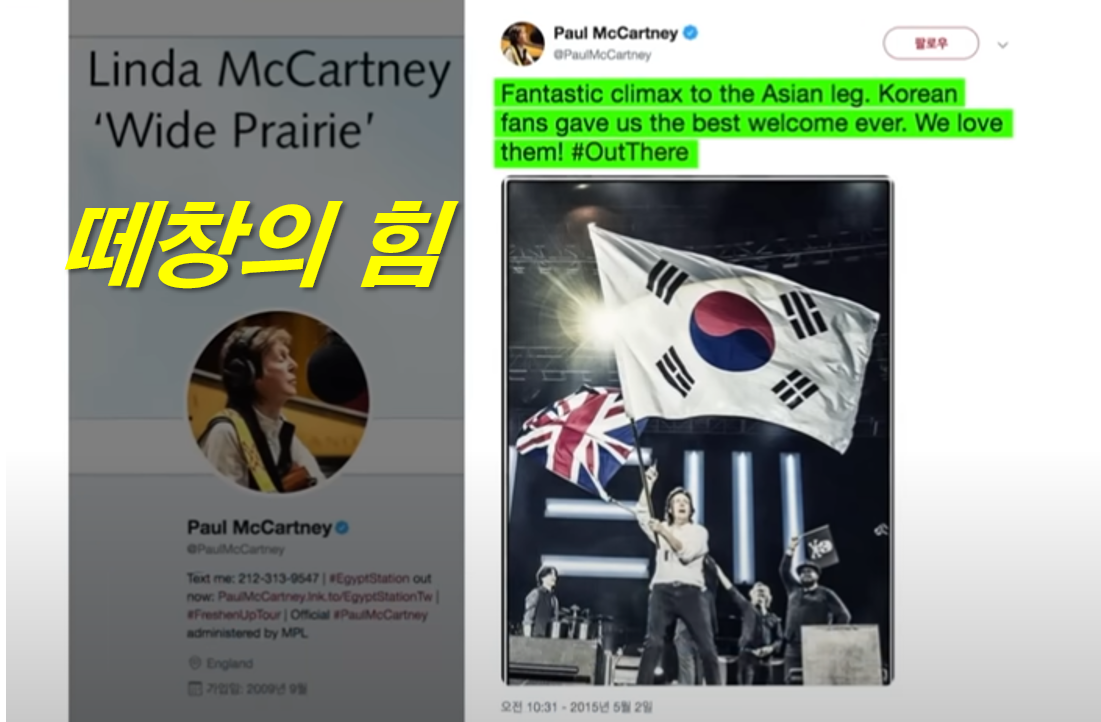Image resolution: width=1101 pixels, height=722 pixels.
Task: Click the #OutThere hashtag
Action: 630,152
